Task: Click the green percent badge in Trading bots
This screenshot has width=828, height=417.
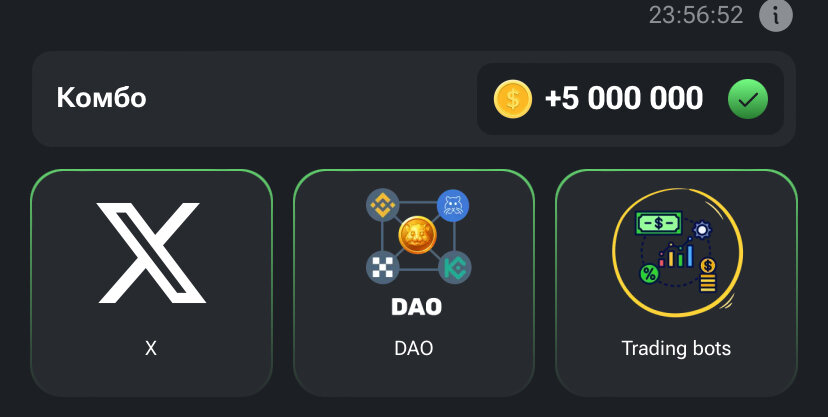Action: (x=649, y=274)
